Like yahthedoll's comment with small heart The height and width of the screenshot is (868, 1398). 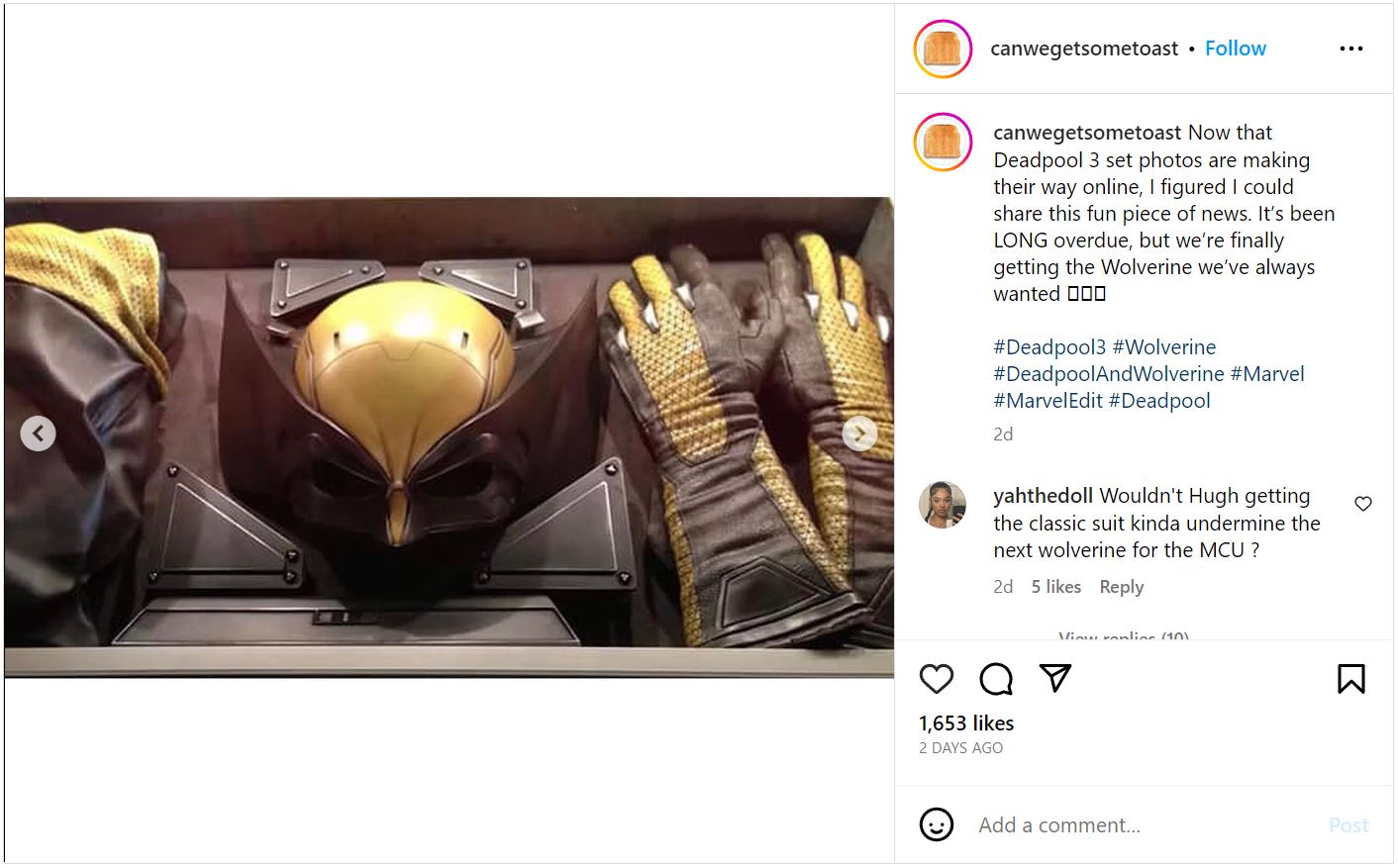pyautogui.click(x=1363, y=504)
